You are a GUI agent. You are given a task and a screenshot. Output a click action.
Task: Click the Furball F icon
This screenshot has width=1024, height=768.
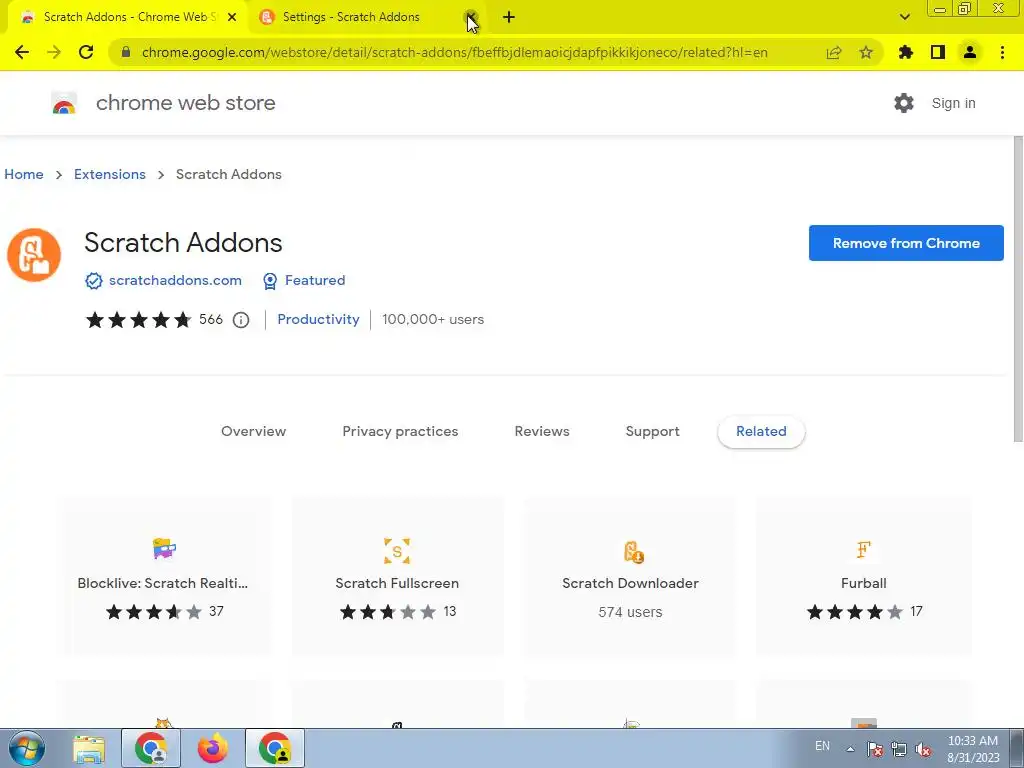pos(863,550)
